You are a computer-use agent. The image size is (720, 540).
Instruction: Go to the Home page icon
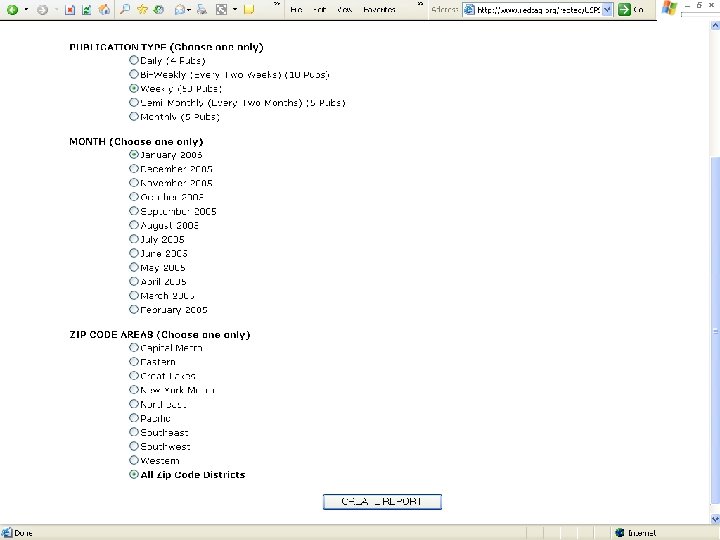(104, 9)
